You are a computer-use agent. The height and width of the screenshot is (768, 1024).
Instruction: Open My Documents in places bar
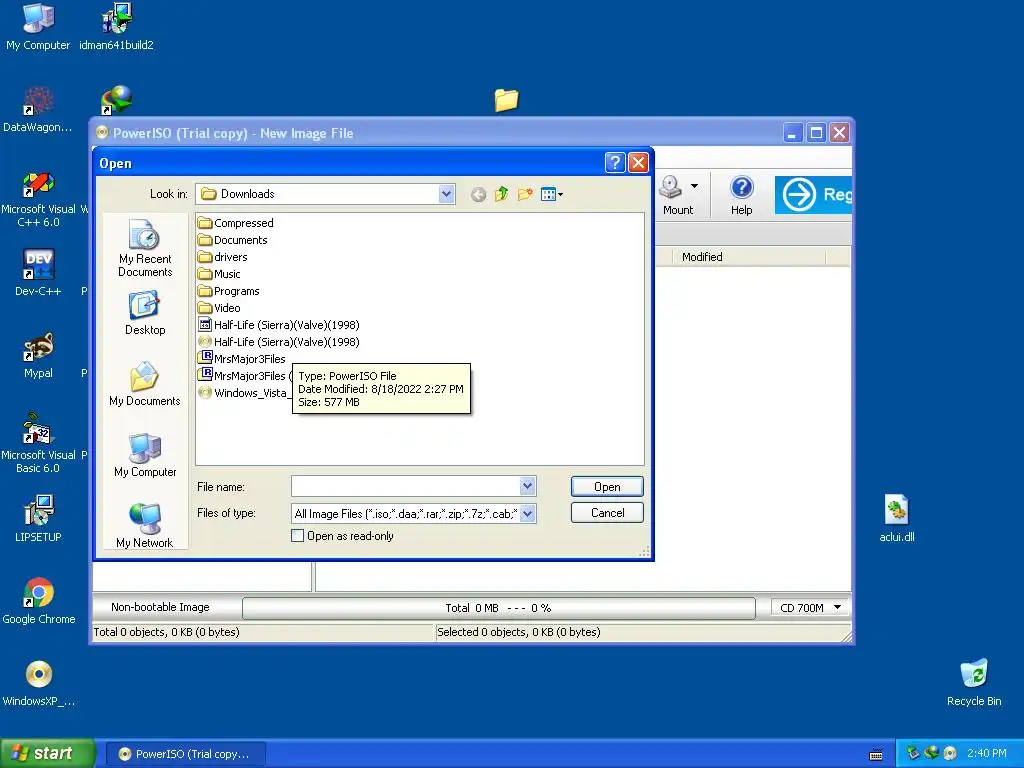145,384
